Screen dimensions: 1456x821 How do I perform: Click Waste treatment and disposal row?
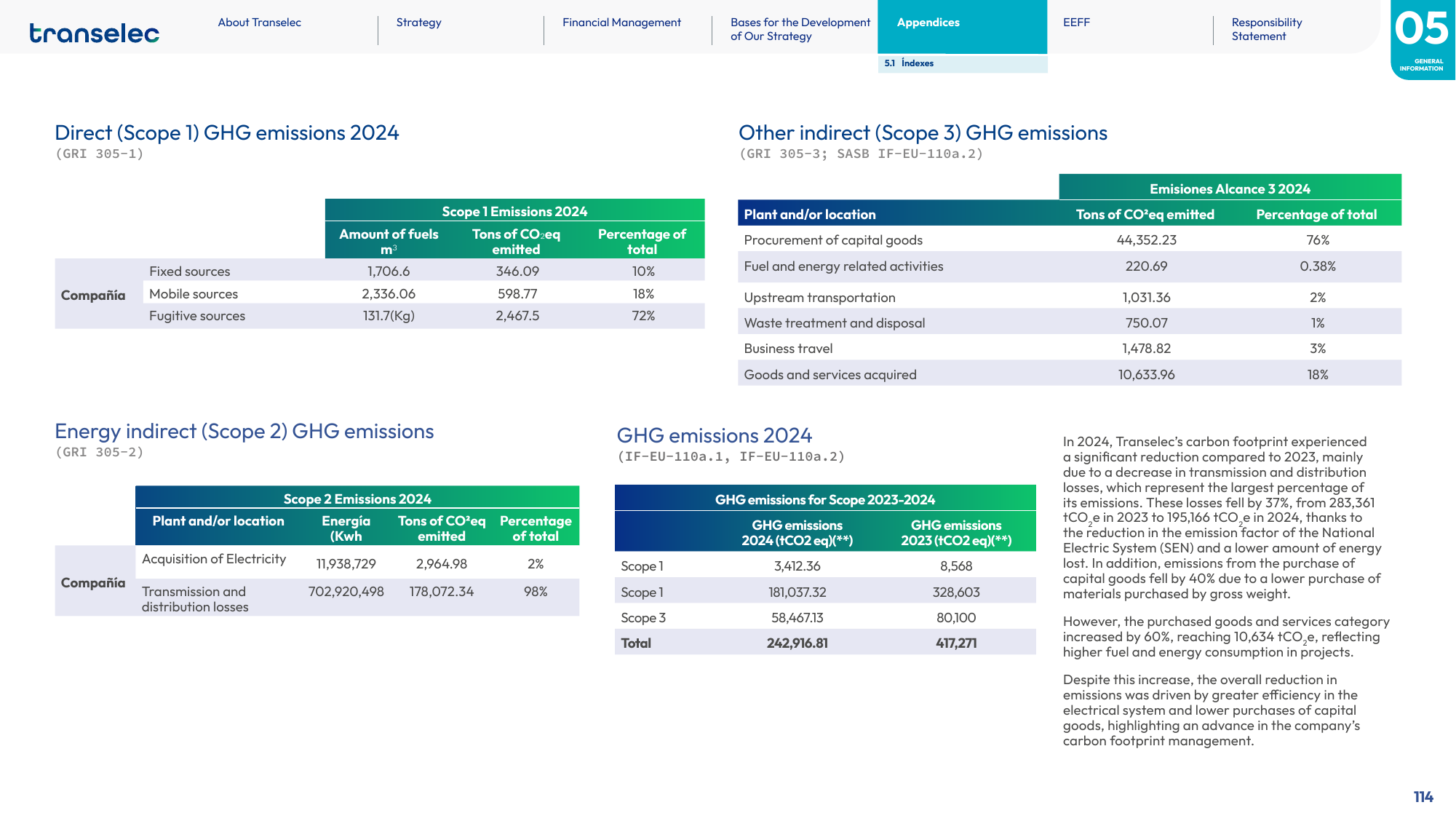pos(1070,322)
